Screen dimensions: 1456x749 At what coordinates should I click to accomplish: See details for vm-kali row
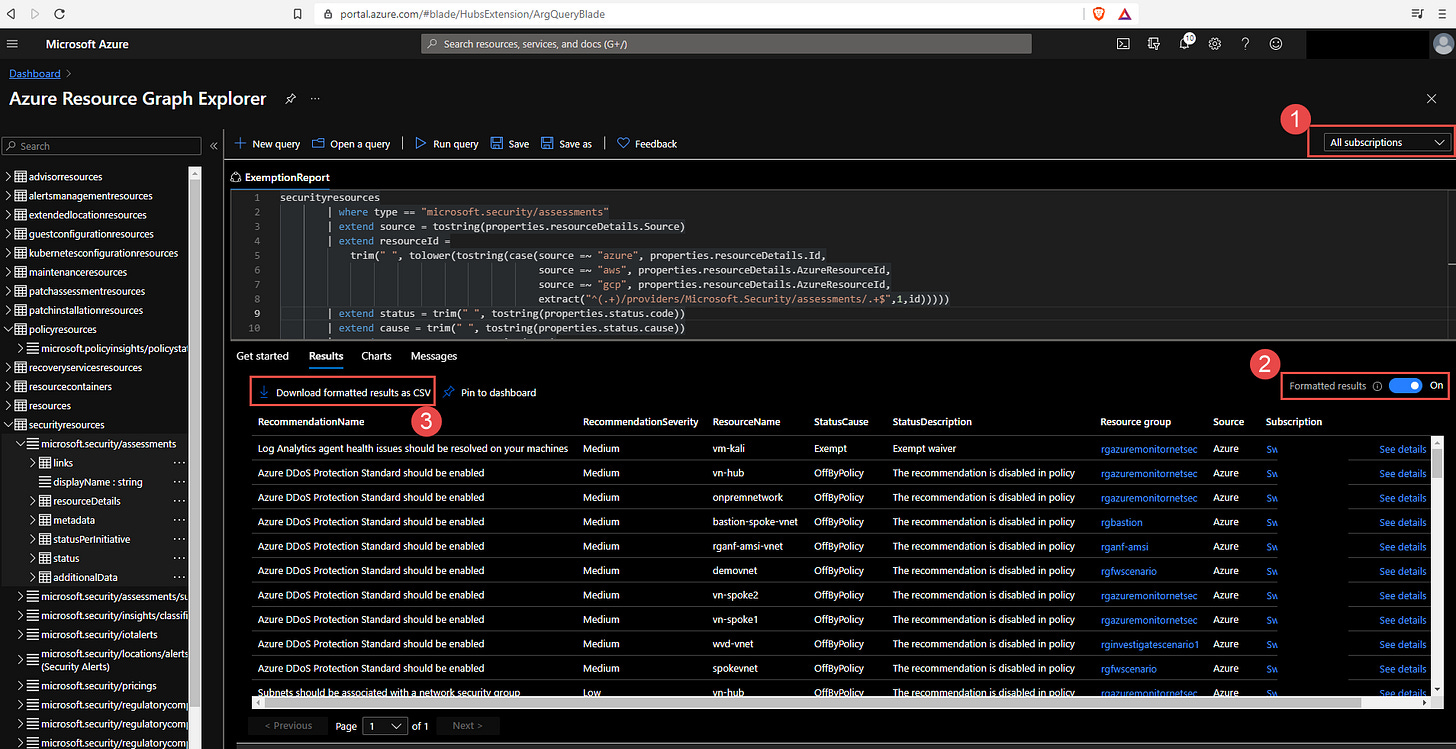point(1402,450)
